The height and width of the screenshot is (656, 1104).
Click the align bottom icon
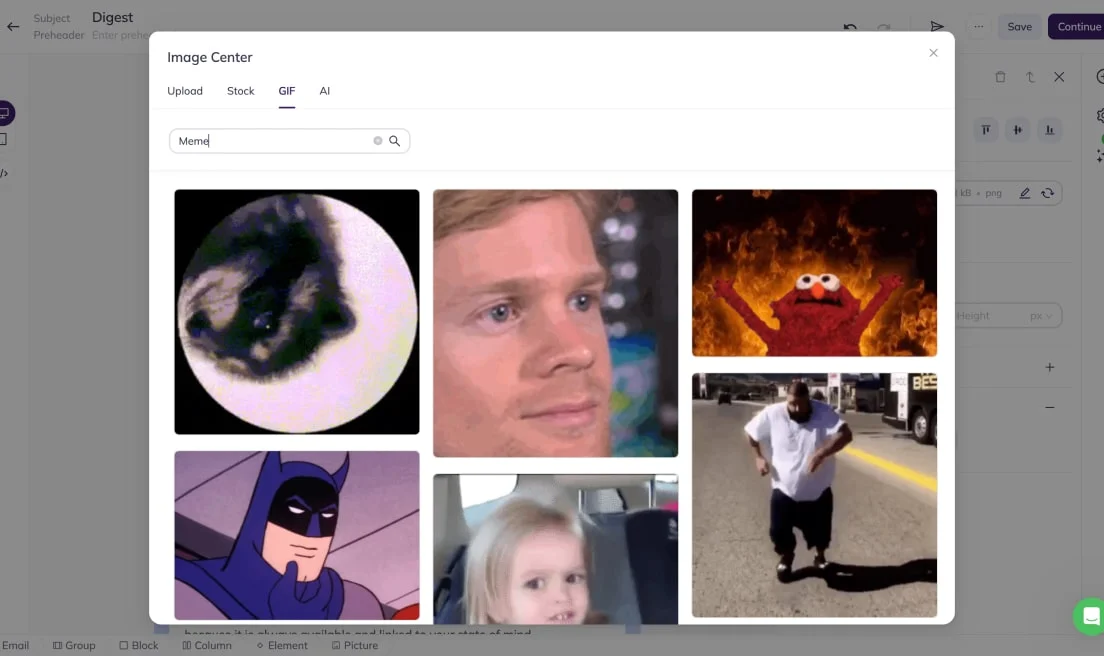(x=1050, y=130)
